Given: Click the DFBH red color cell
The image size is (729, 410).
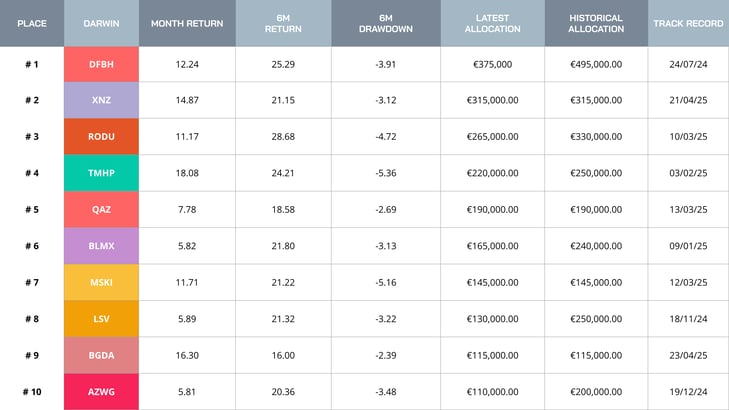Looking at the screenshot, I should [101, 64].
